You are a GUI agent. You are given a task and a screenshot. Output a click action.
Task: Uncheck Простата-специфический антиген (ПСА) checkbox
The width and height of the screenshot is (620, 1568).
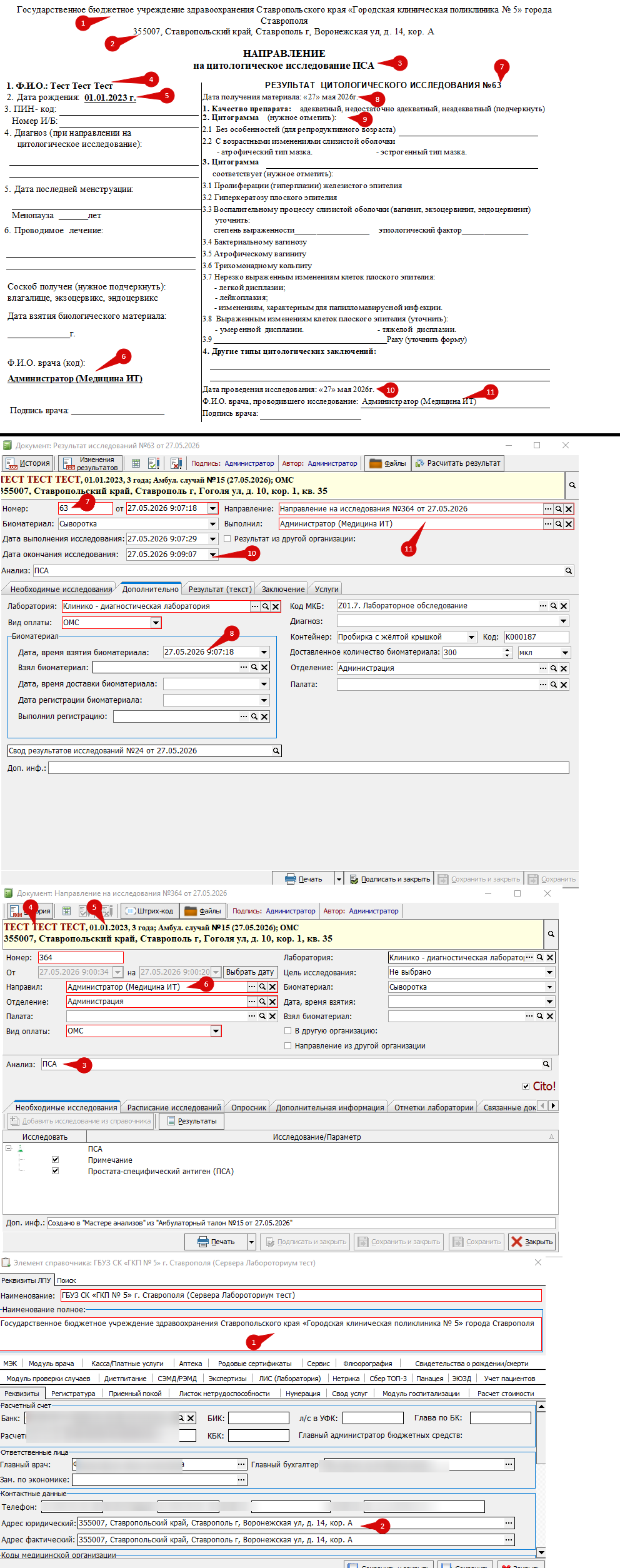click(x=55, y=1170)
